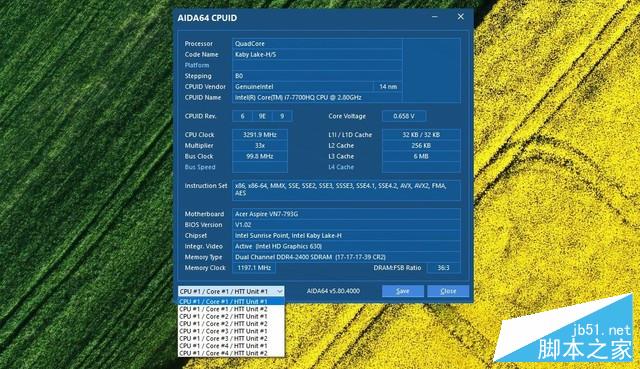640x369 pixels.
Task: Click the CPUID Rev. value 9E
Action: coord(262,116)
